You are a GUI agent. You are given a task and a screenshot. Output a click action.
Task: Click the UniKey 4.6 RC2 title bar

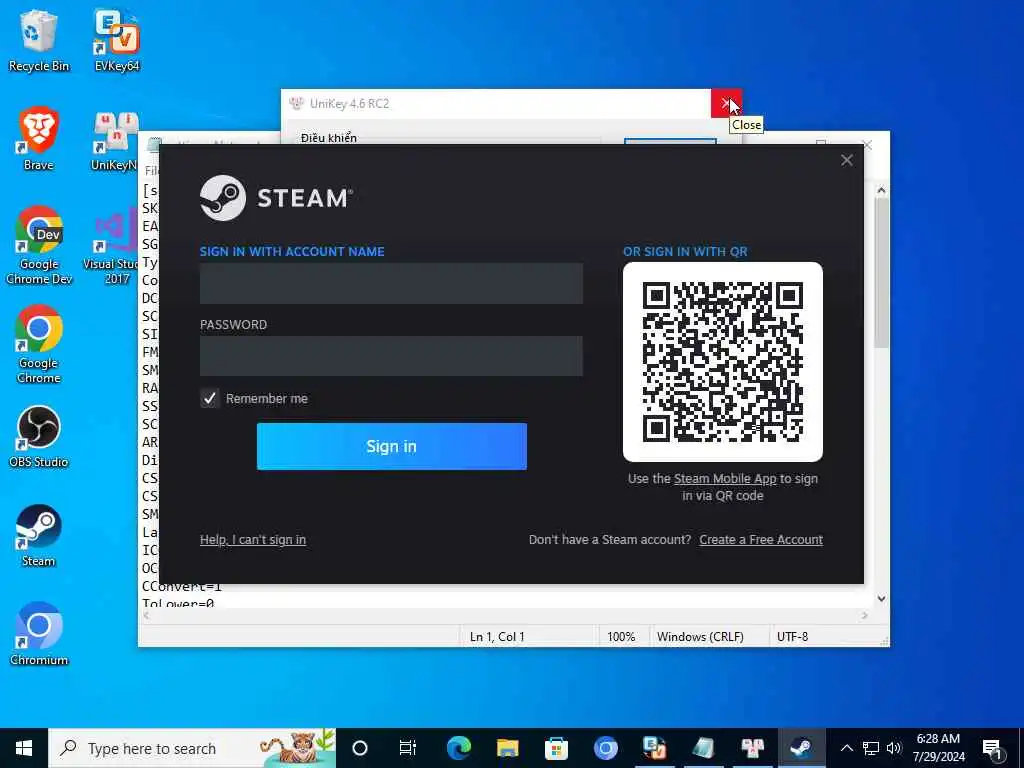tap(496, 103)
